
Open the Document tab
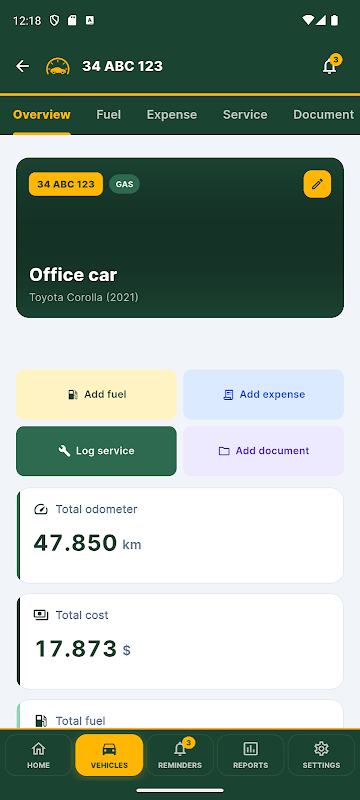323,115
